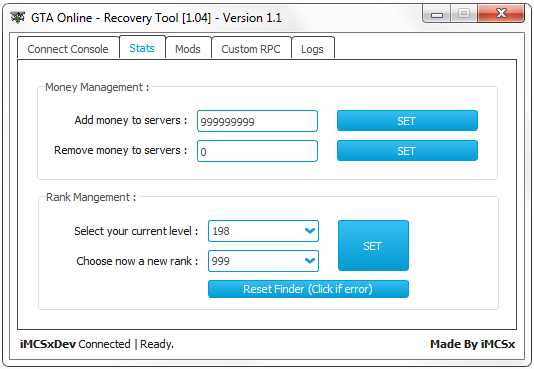Close the Recovery Tool window
Screen dimensions: 534x369
point(501,14)
